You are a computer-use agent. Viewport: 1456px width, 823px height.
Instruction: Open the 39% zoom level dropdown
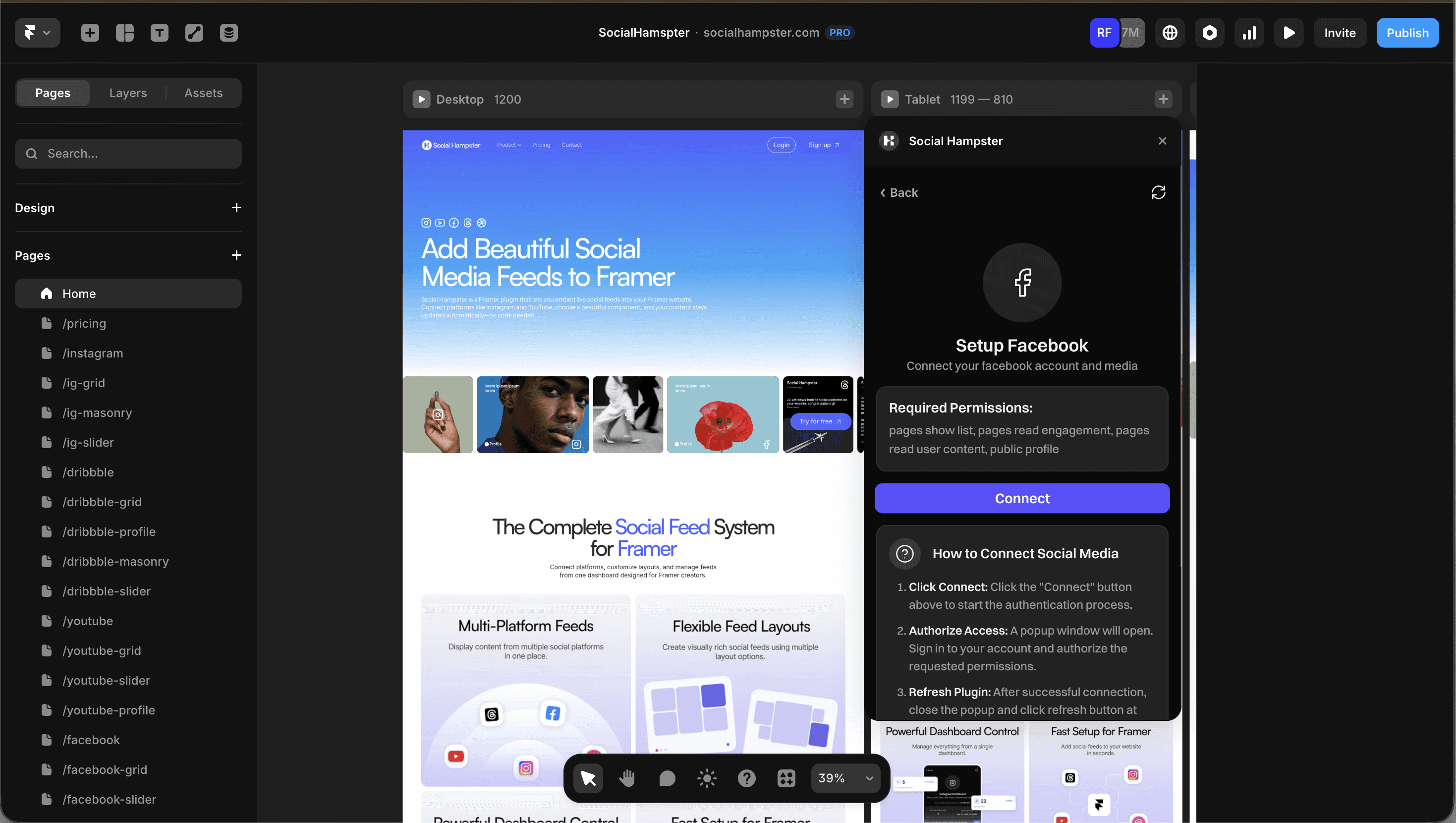click(845, 778)
